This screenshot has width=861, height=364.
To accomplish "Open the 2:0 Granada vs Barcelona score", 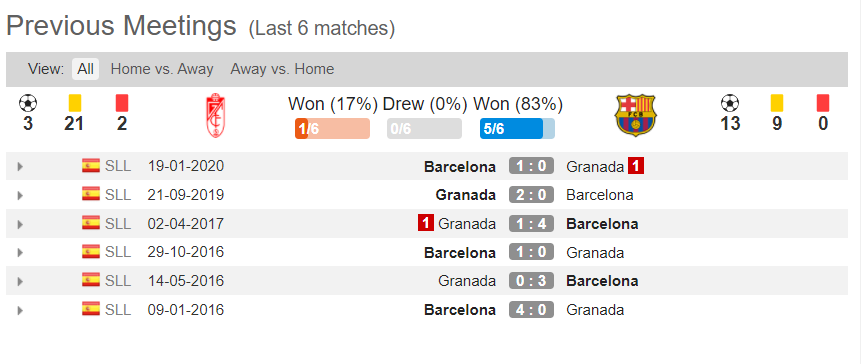I will tap(531, 195).
